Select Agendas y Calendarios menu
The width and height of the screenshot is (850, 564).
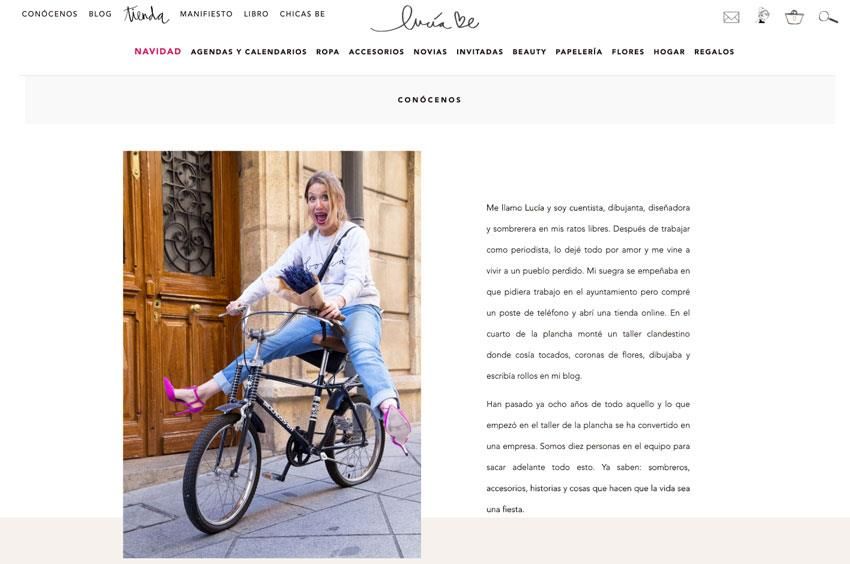click(x=249, y=52)
